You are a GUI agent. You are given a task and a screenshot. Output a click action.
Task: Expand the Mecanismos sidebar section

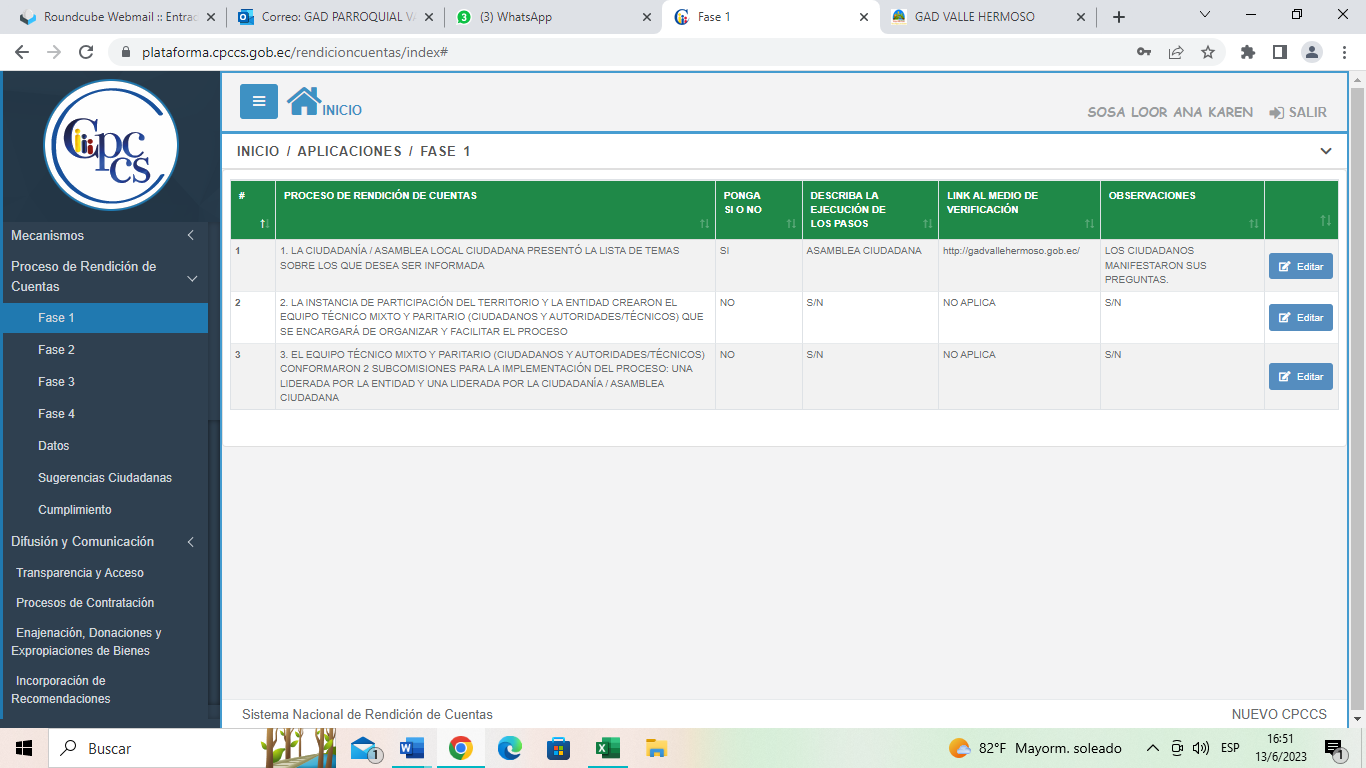[x=190, y=236]
